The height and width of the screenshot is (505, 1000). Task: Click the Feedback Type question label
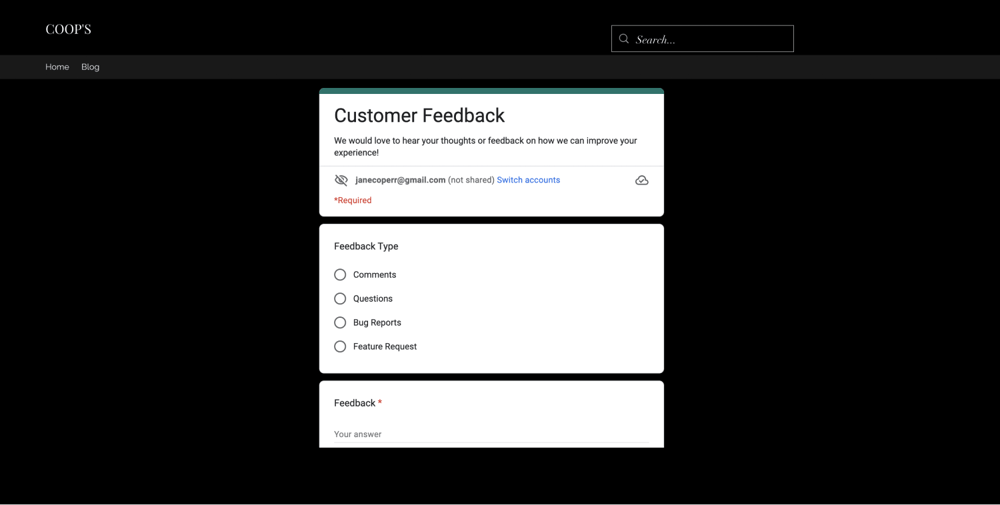tap(366, 246)
